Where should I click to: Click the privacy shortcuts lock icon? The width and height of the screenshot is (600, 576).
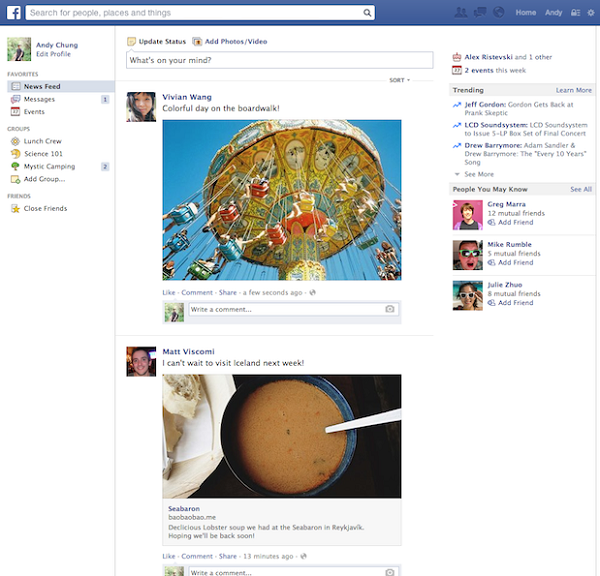574,13
